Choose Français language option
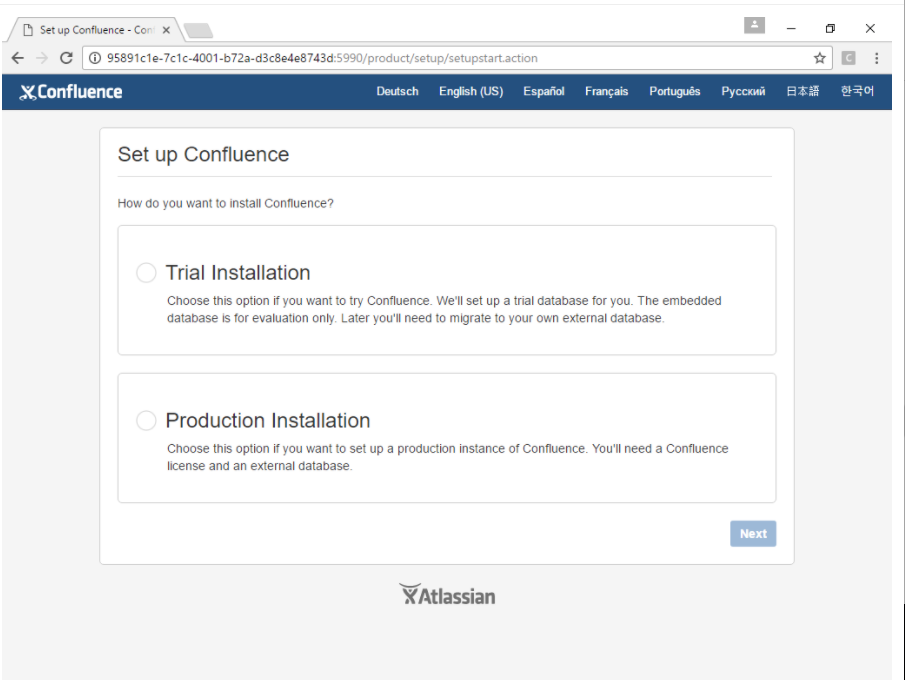 607,91
